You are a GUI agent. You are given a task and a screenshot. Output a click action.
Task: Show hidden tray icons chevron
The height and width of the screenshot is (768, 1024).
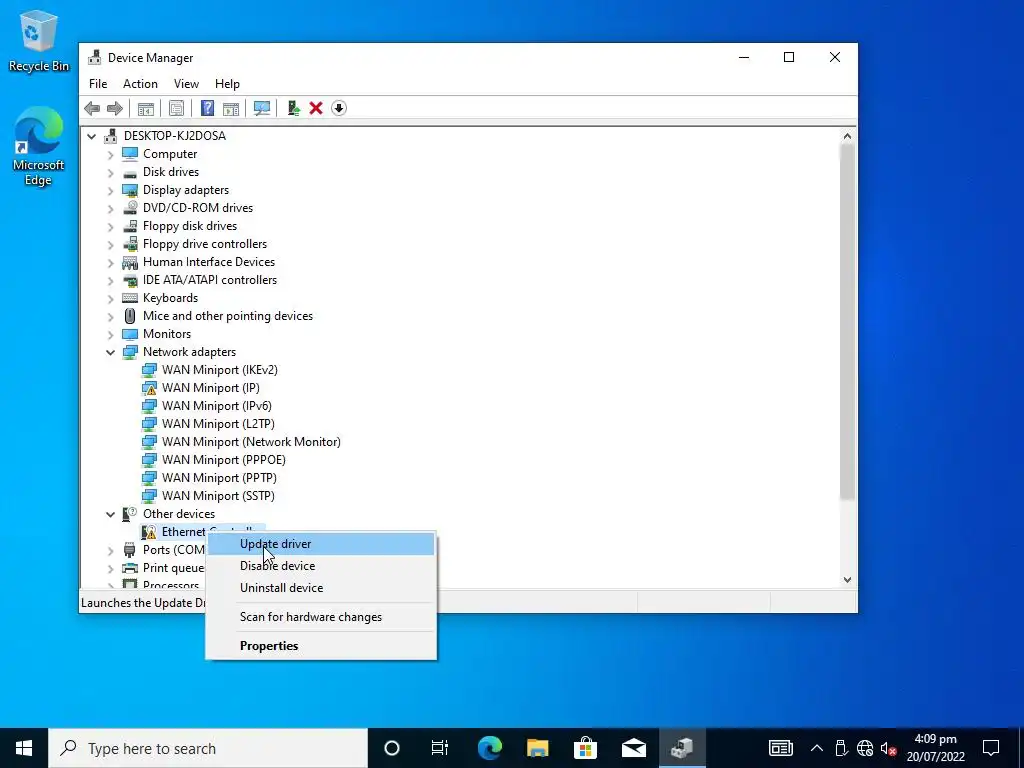[816, 748]
